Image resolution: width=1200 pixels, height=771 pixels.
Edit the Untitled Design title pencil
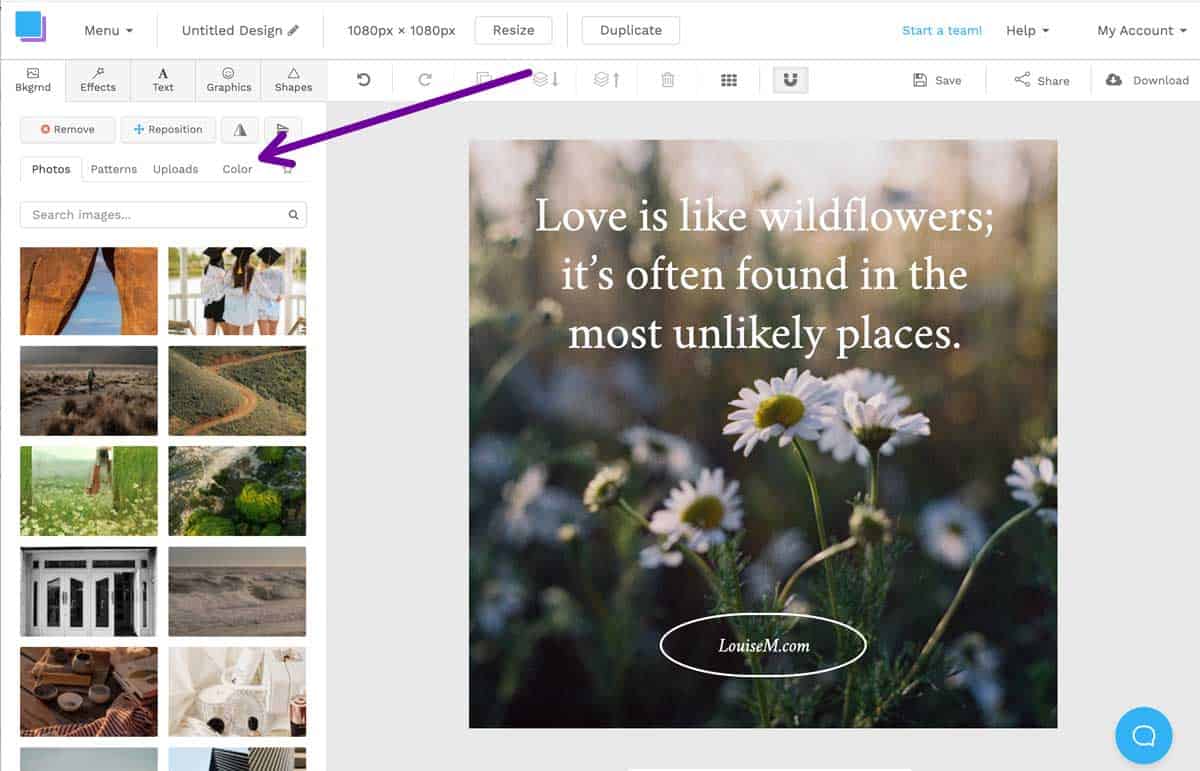click(293, 30)
